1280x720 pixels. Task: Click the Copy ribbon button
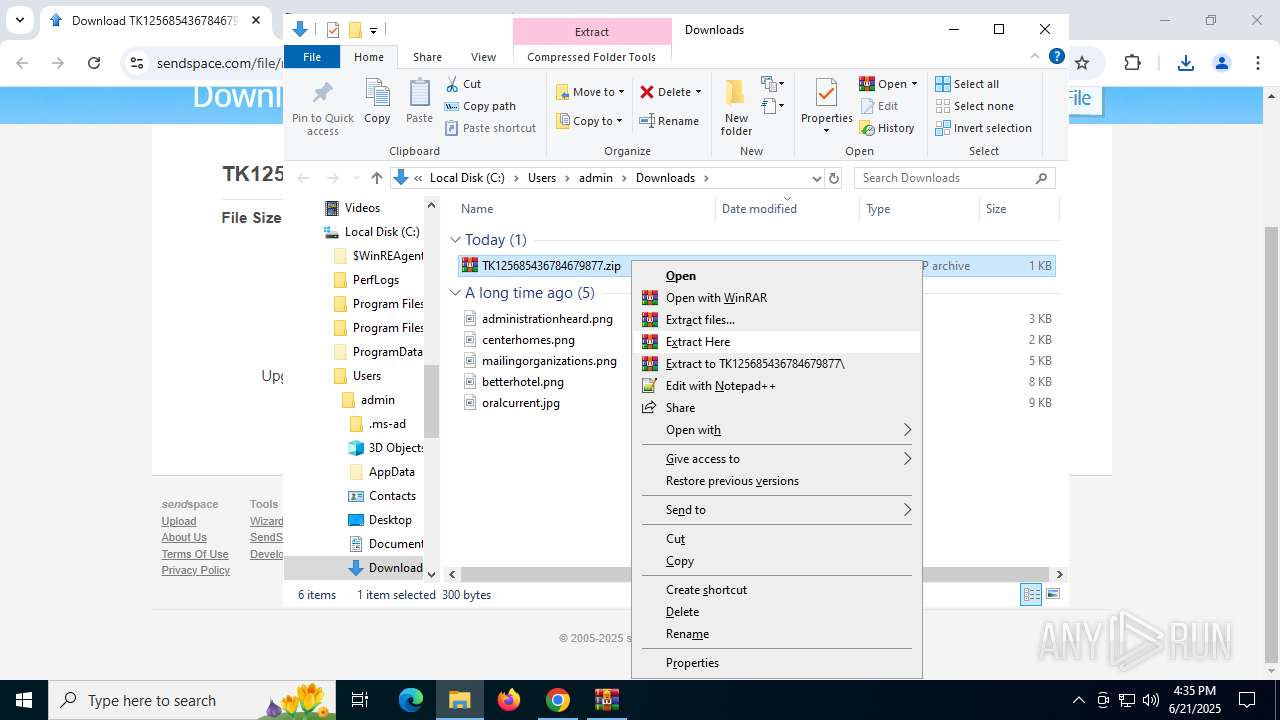pyautogui.click(x=377, y=102)
